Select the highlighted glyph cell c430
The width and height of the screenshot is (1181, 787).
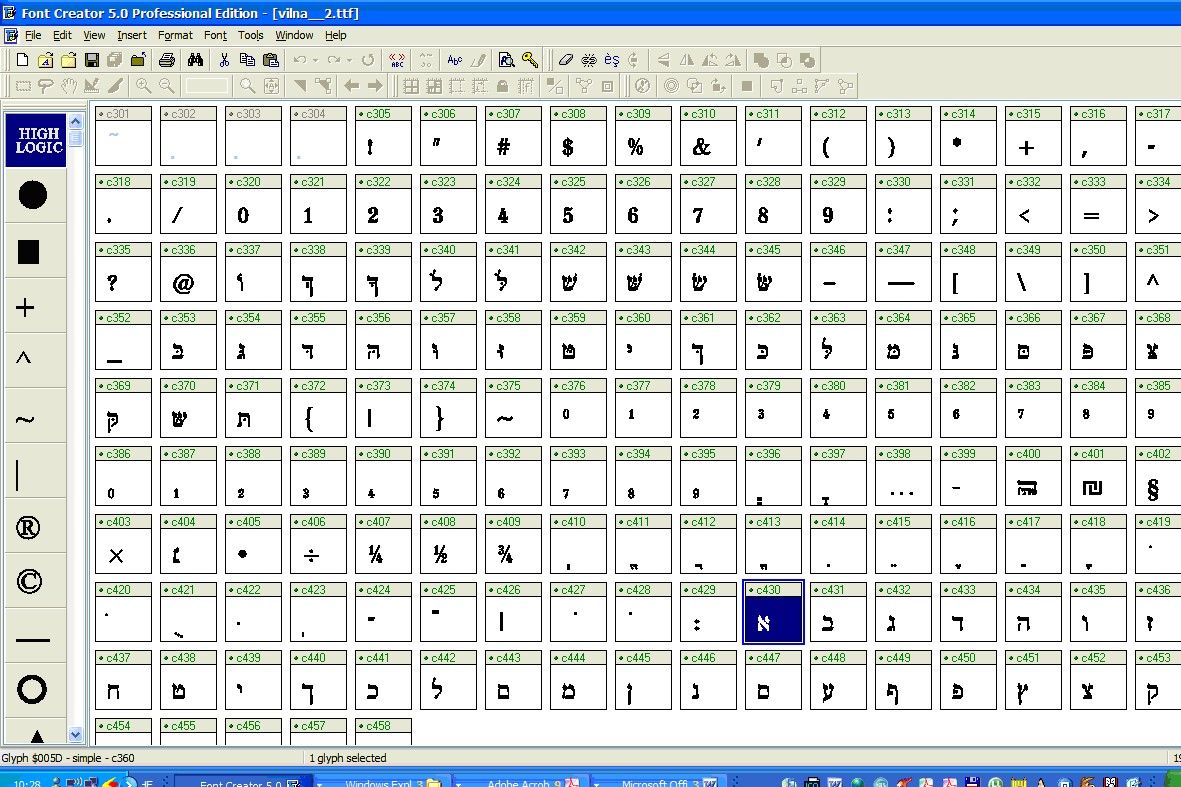click(774, 612)
